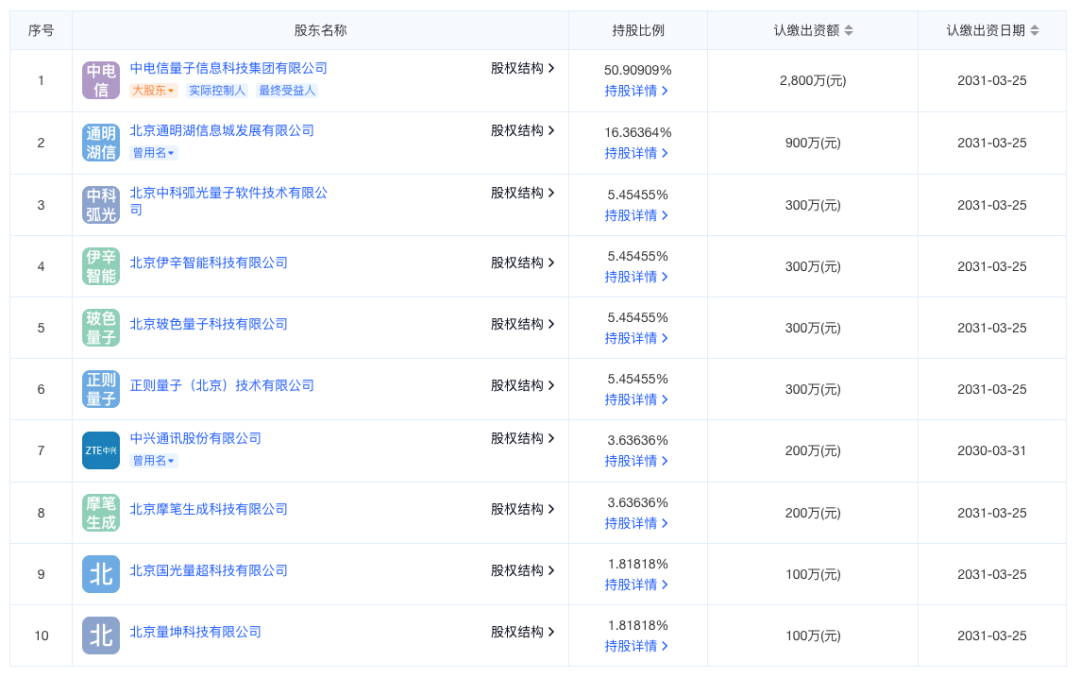Open 正则量子（北京）技术有限公司 company link

click(222, 385)
